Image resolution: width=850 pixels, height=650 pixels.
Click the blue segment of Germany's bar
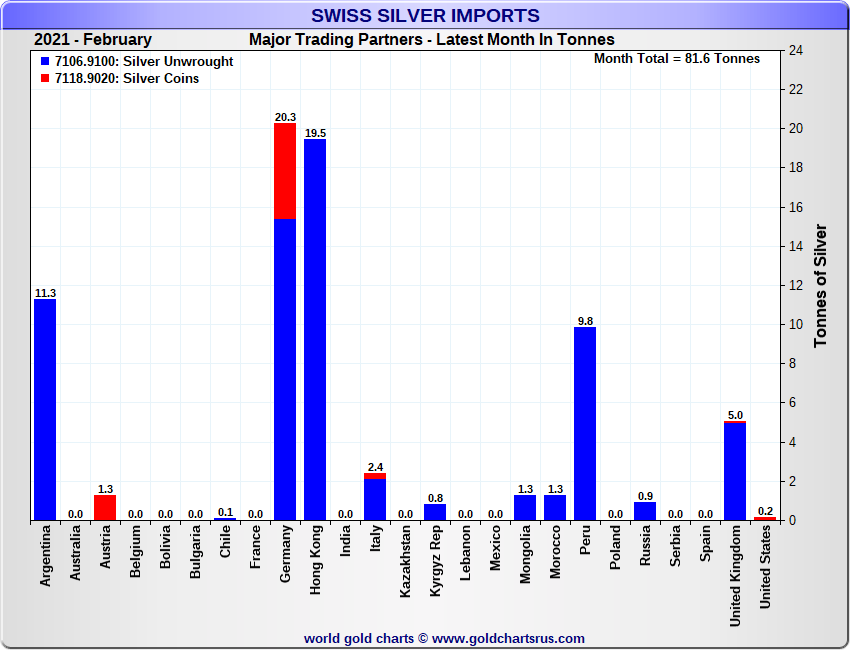coord(285,370)
